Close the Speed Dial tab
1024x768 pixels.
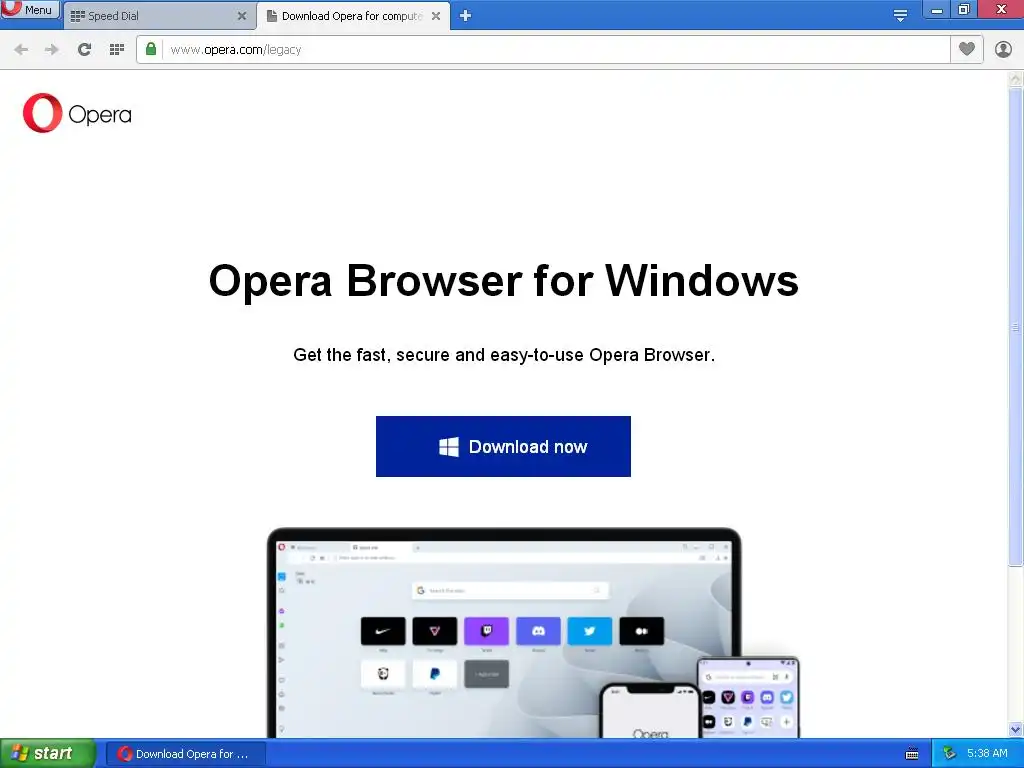pos(242,16)
